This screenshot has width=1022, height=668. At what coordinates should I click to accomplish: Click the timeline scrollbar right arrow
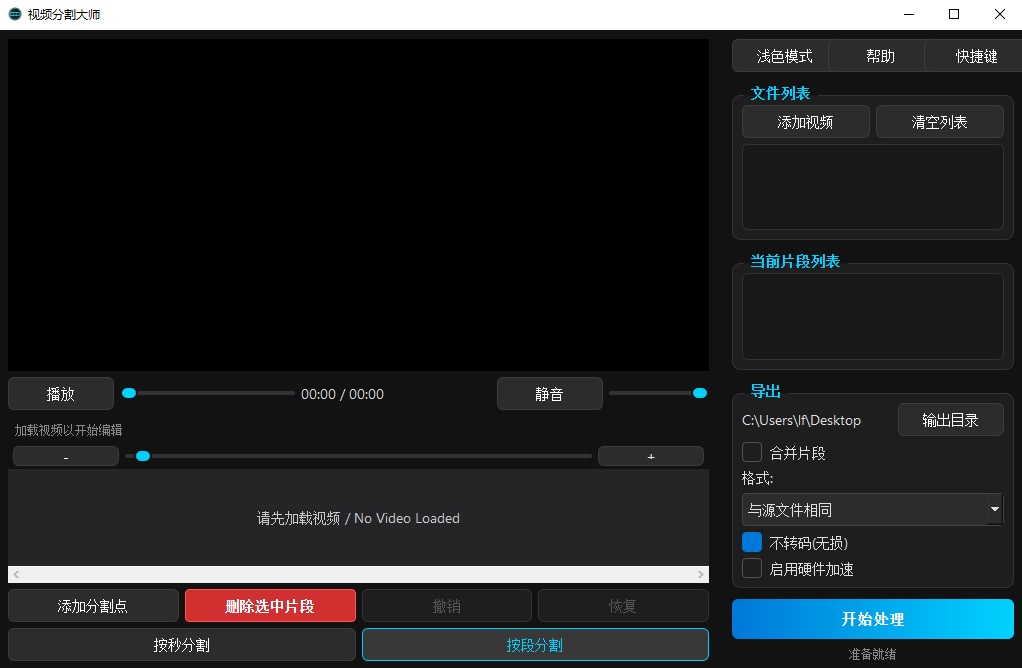(x=700, y=575)
